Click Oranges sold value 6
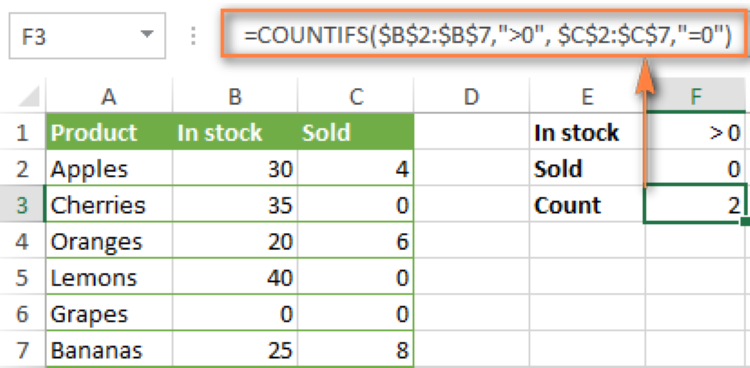This screenshot has width=750, height=368. point(356,241)
